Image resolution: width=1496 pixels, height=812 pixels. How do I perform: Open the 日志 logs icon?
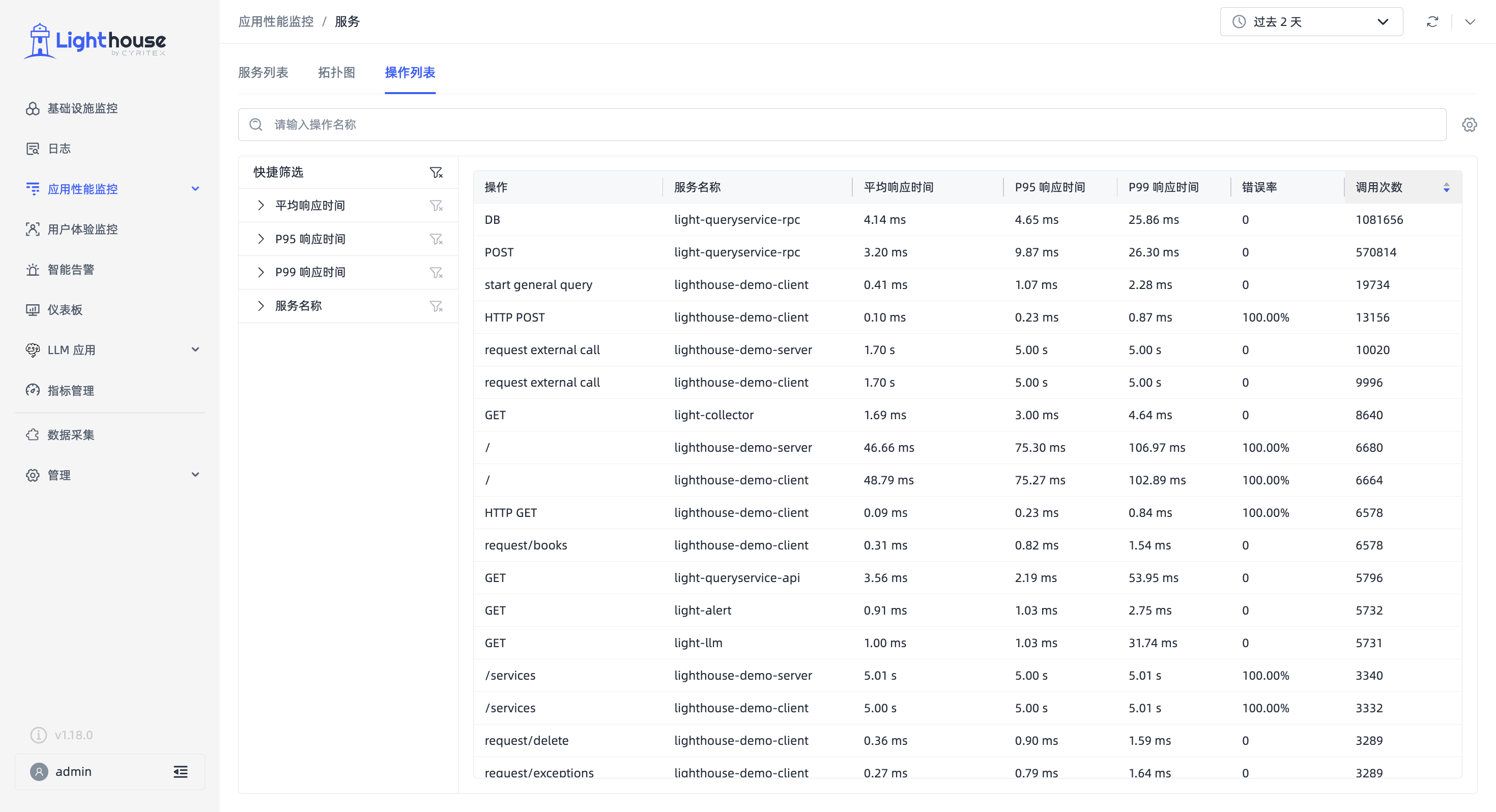pos(33,149)
